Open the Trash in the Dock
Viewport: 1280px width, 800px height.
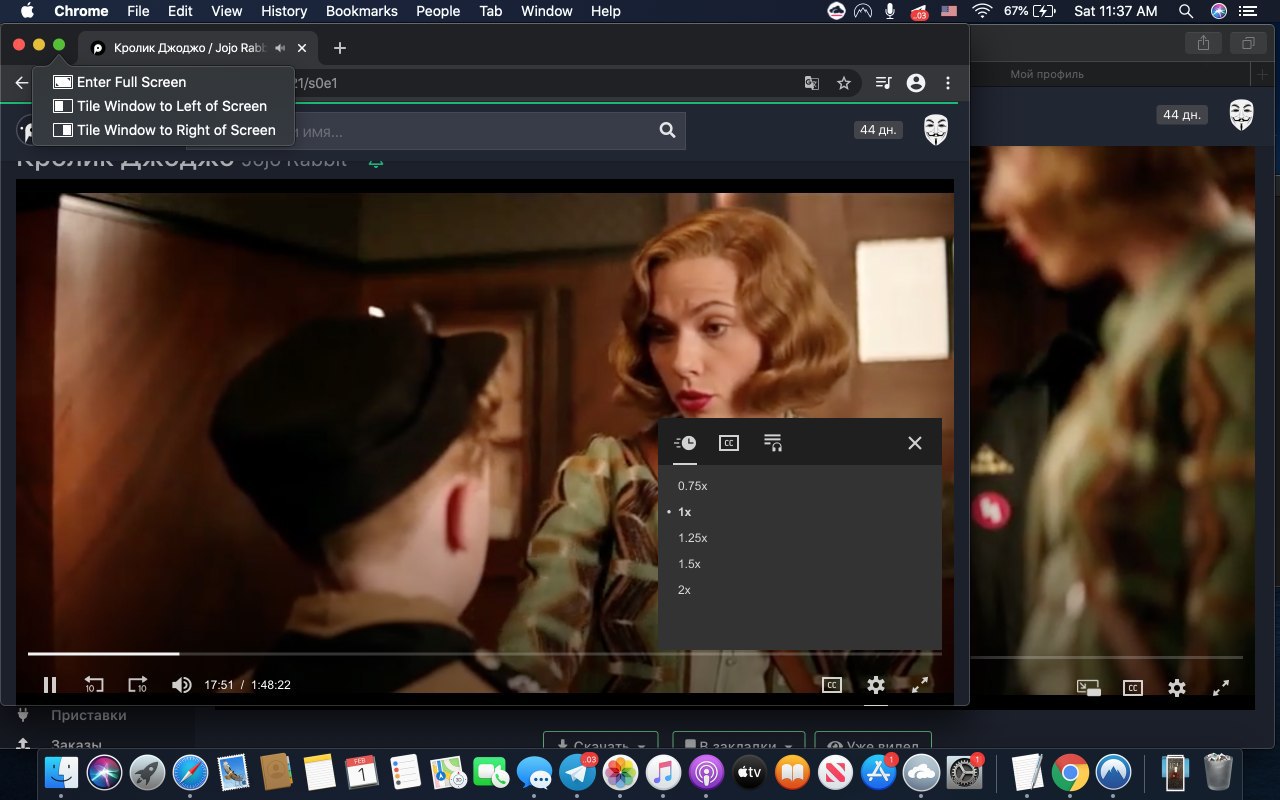click(x=1218, y=773)
